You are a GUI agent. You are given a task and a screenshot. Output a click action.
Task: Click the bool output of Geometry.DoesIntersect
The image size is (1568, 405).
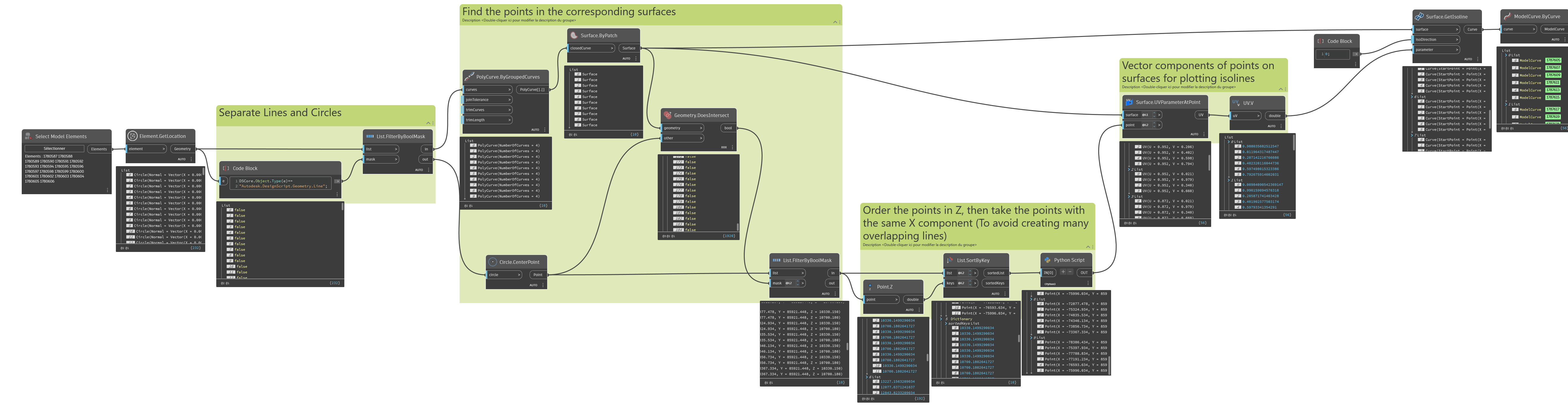(x=728, y=128)
